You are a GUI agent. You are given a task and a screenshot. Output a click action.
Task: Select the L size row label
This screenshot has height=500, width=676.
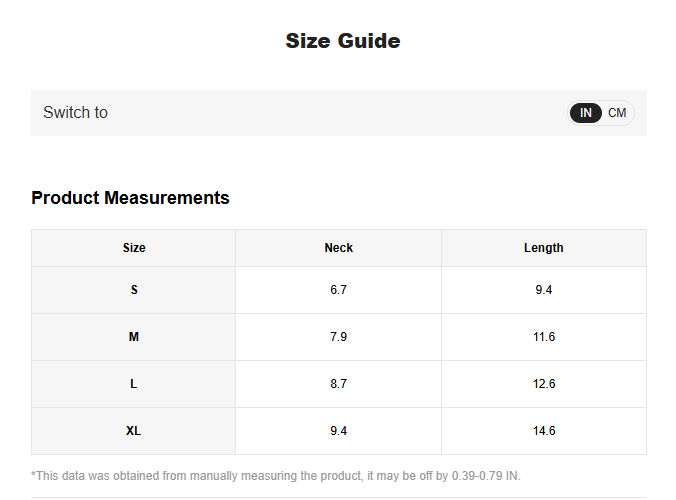coord(134,384)
